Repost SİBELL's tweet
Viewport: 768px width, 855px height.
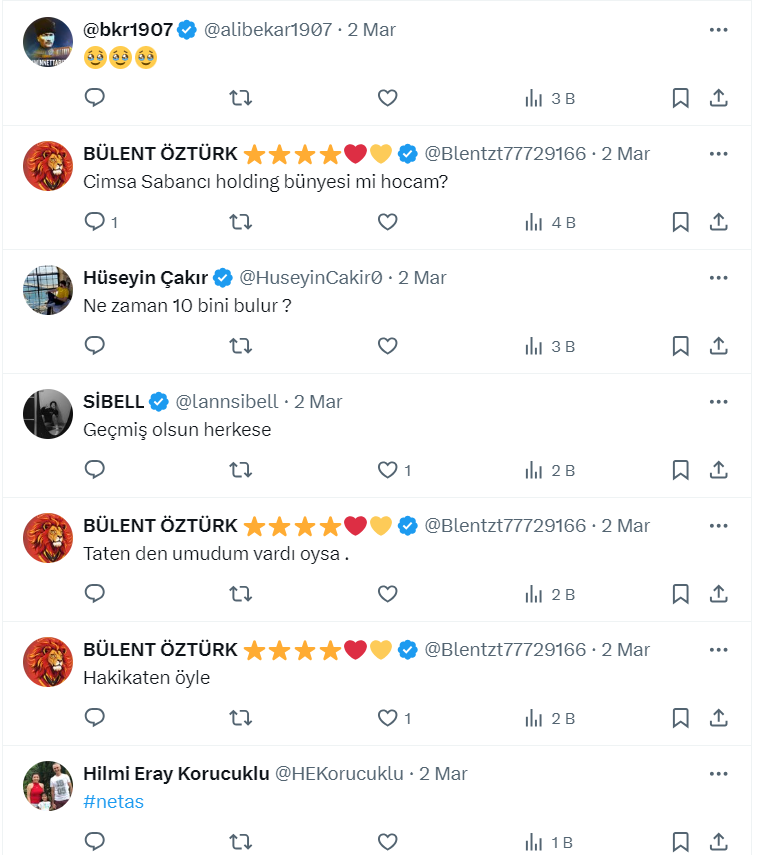click(241, 470)
